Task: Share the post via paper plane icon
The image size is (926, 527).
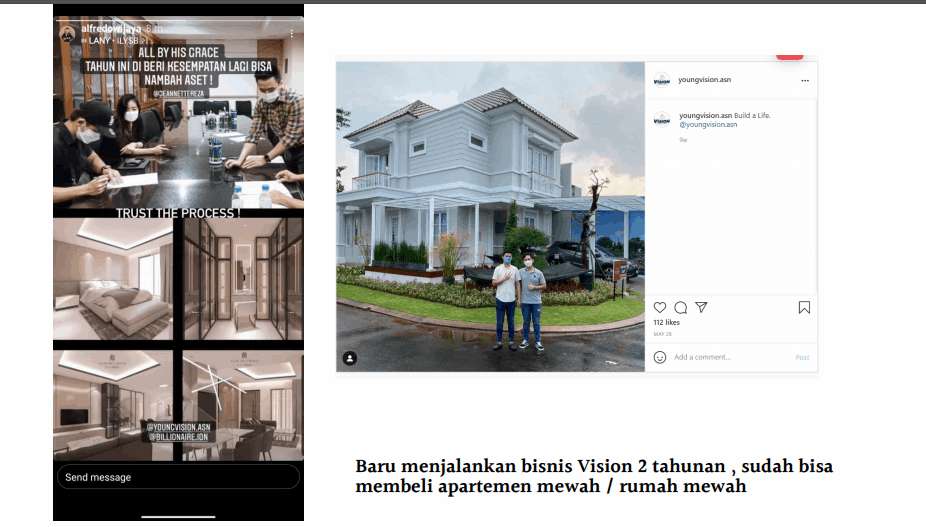Action: (x=701, y=308)
